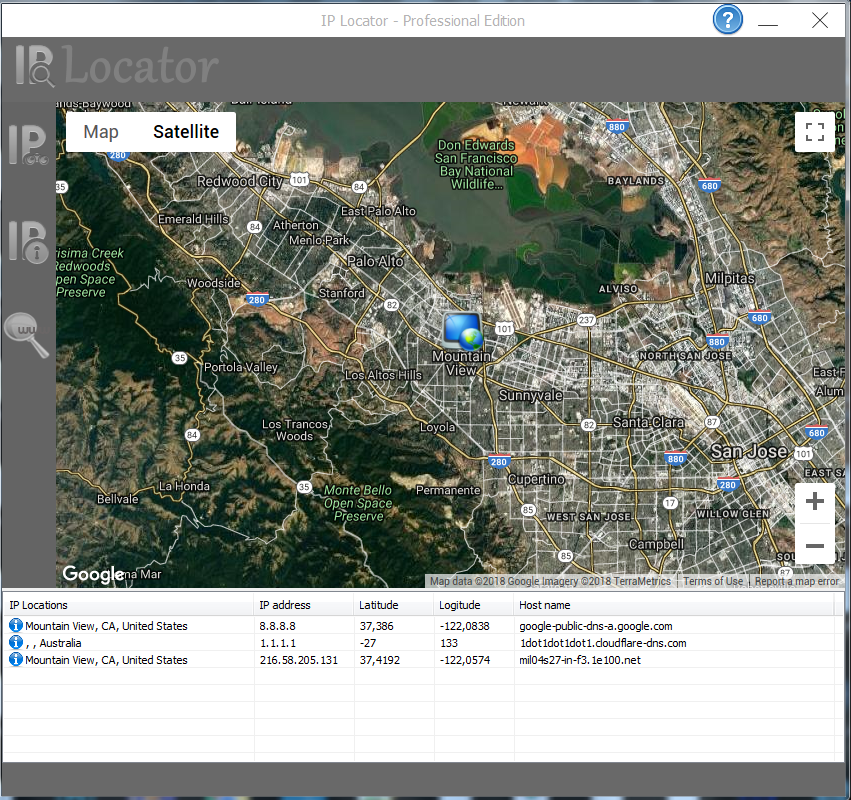Click info icon for 8.8.8.8 row
The width and height of the screenshot is (851, 800).
pos(16,625)
